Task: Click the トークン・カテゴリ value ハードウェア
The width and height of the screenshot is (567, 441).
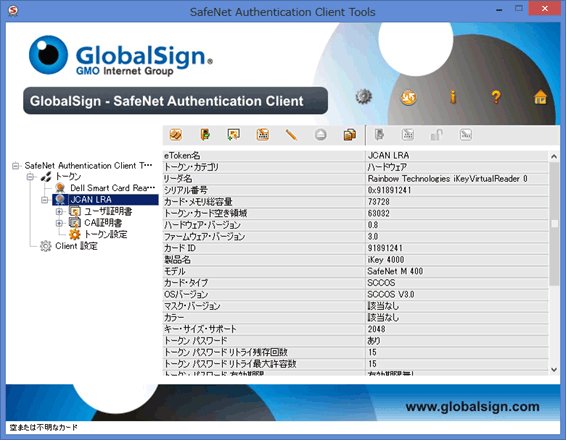Action: [387, 167]
